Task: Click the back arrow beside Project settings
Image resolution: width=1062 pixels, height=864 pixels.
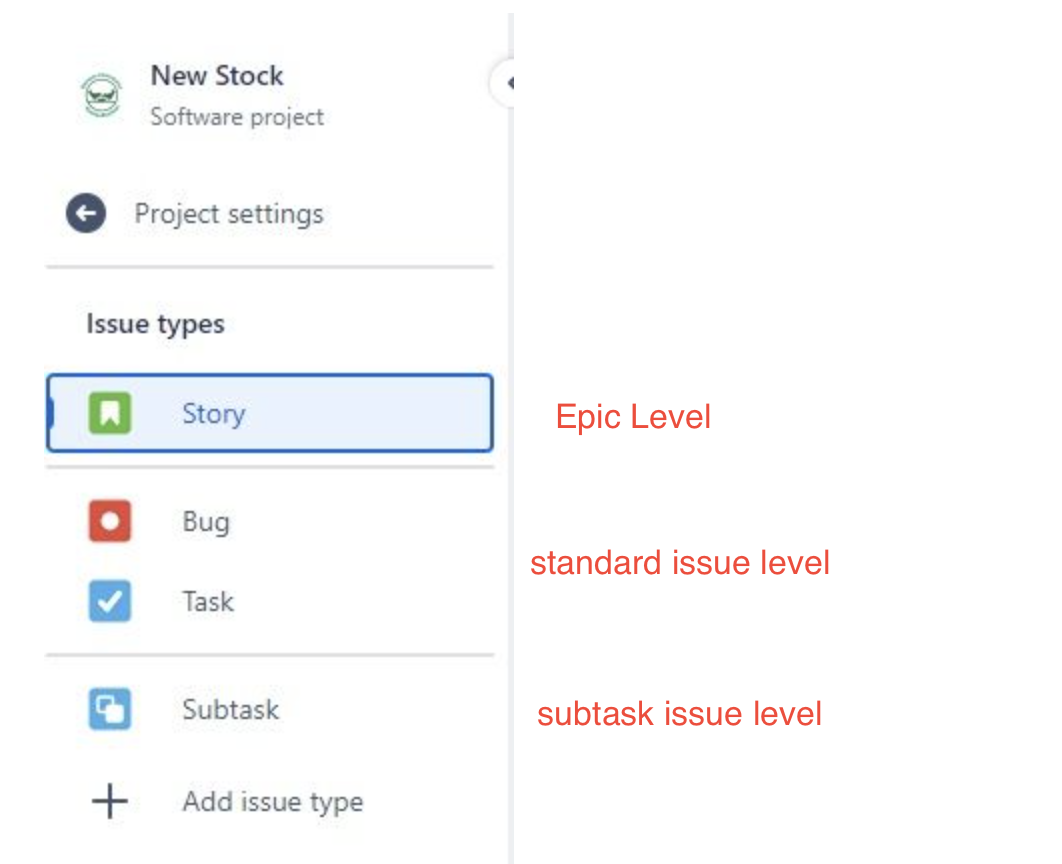Action: [86, 213]
